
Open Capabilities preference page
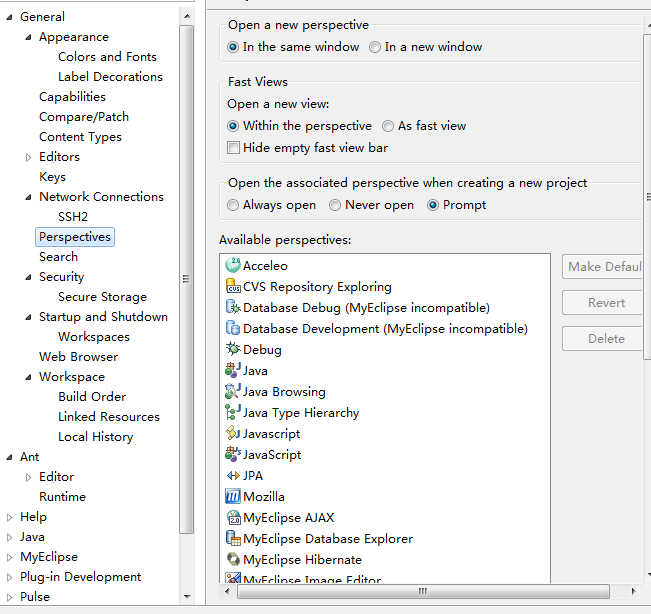pyautogui.click(x=72, y=97)
